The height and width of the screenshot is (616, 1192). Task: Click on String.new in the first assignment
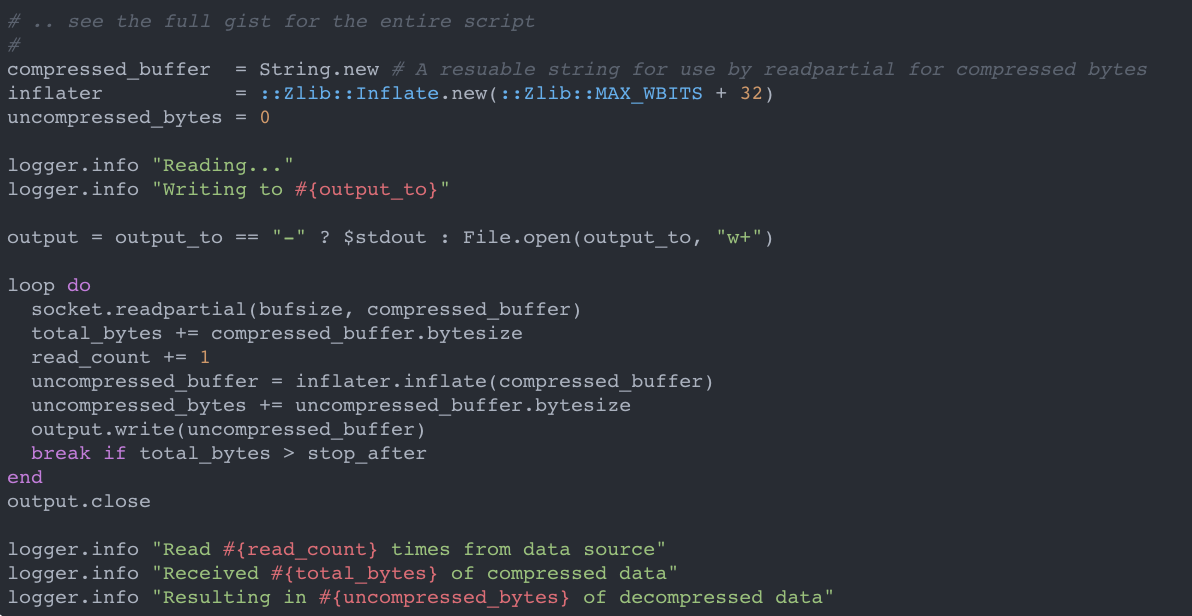[319, 69]
